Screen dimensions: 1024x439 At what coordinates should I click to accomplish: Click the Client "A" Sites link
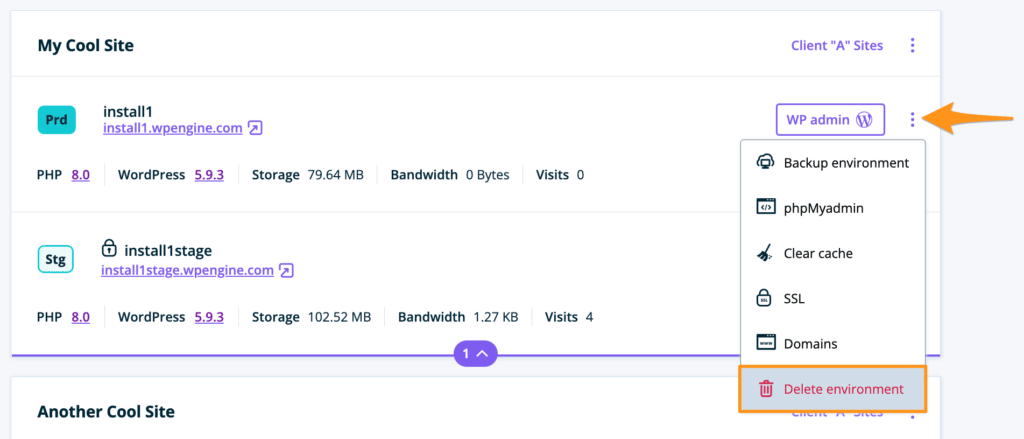(x=836, y=45)
